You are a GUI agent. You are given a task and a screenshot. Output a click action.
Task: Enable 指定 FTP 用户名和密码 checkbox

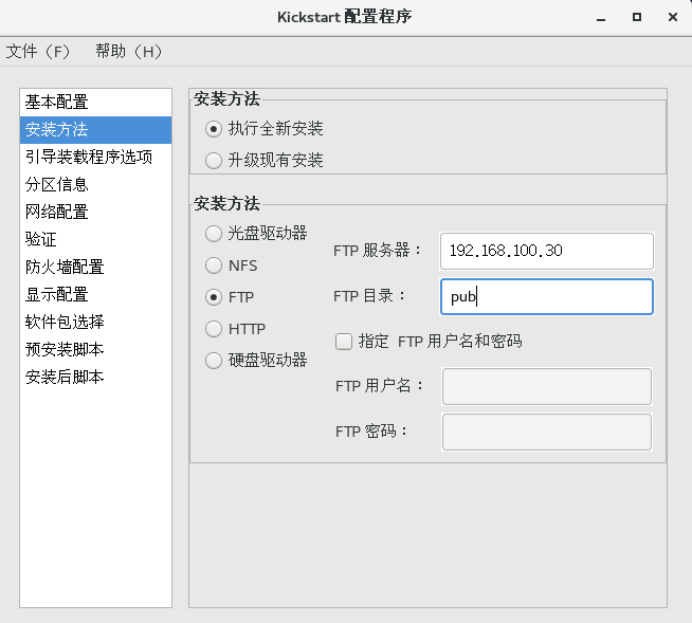pos(344,342)
